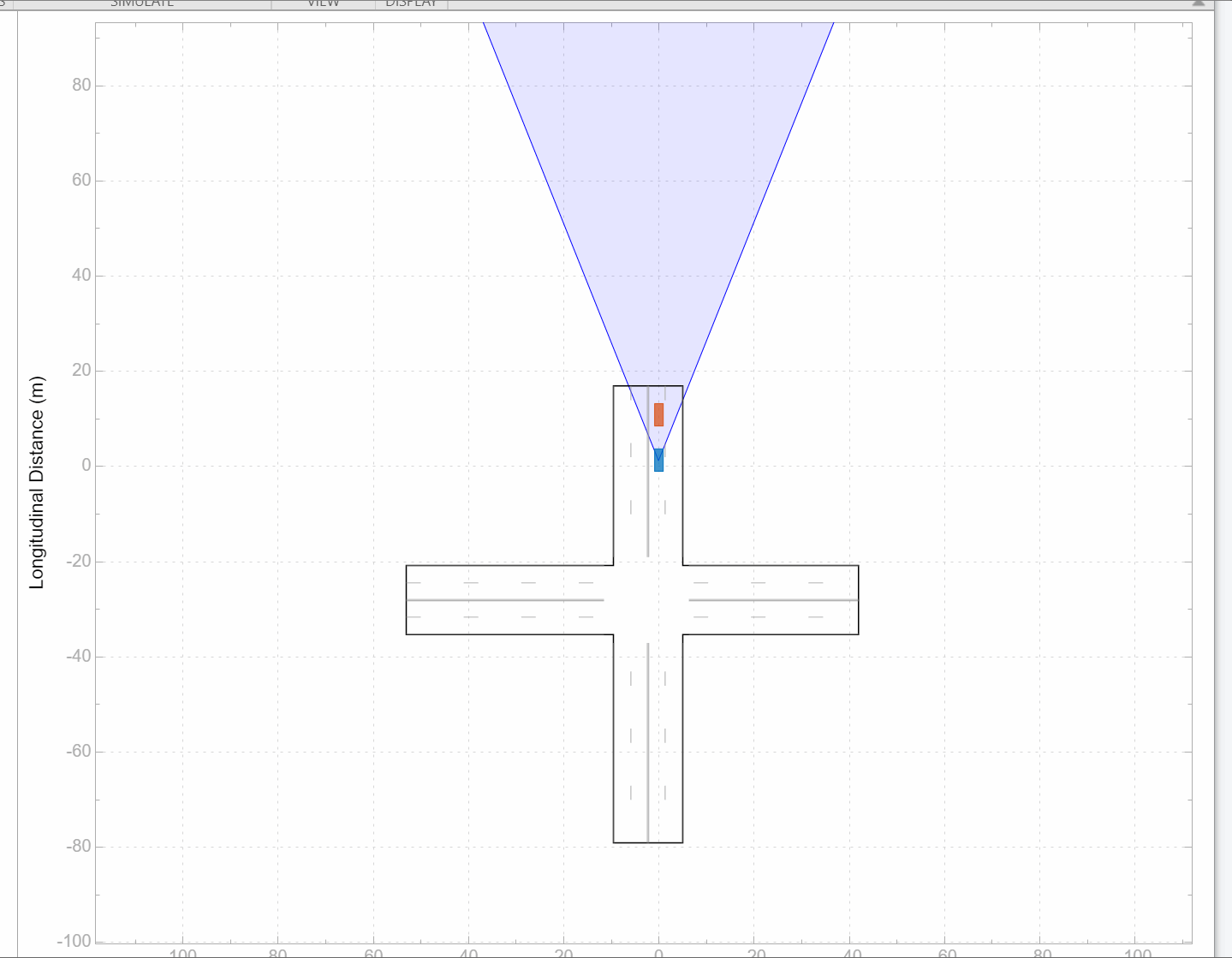Viewport: 1232px width, 958px height.
Task: Select the orange lead vehicle on road
Action: click(658, 414)
